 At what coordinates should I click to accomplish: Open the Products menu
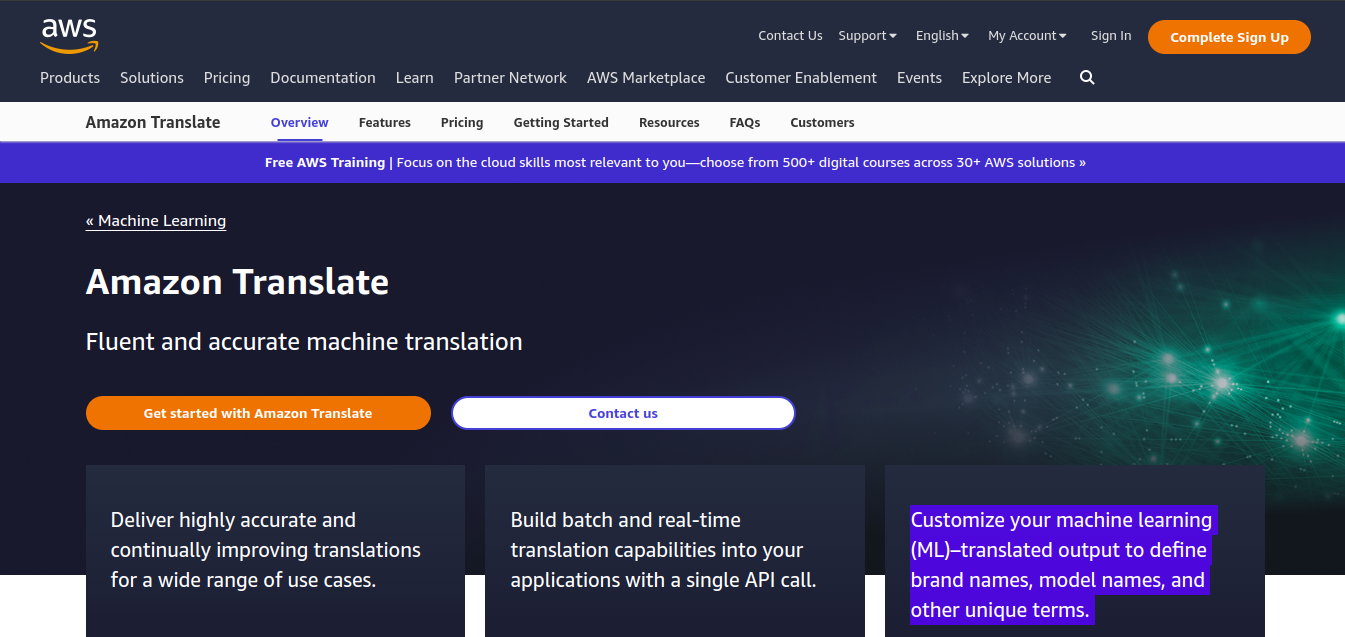click(70, 78)
